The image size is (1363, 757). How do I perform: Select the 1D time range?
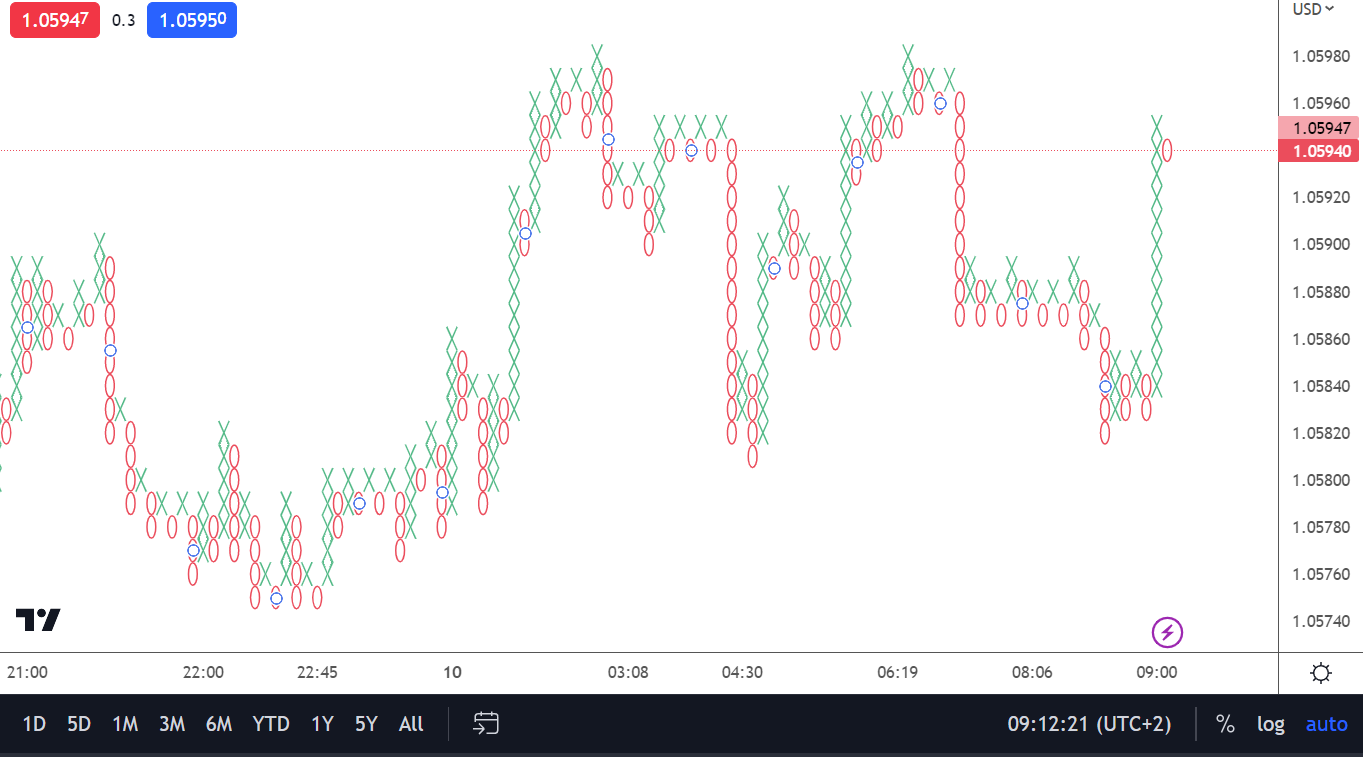[34, 724]
